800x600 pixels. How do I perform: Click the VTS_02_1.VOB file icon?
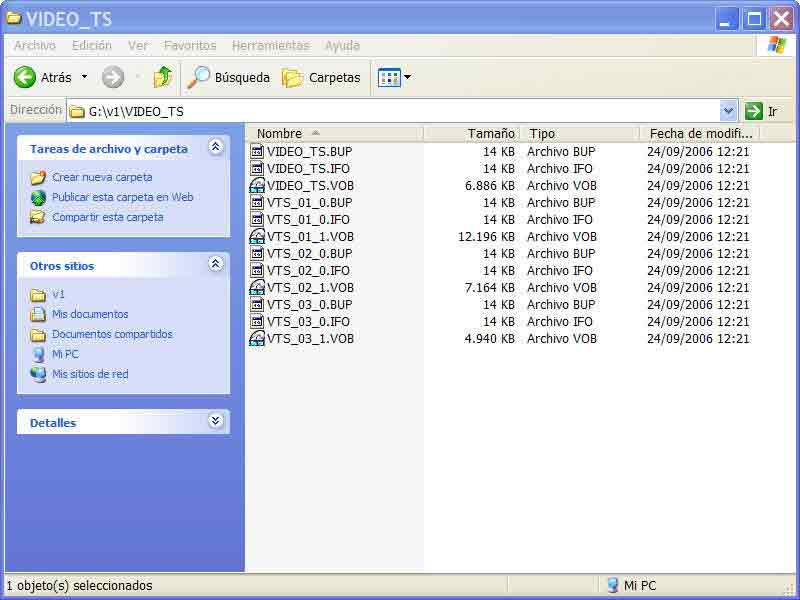point(257,288)
